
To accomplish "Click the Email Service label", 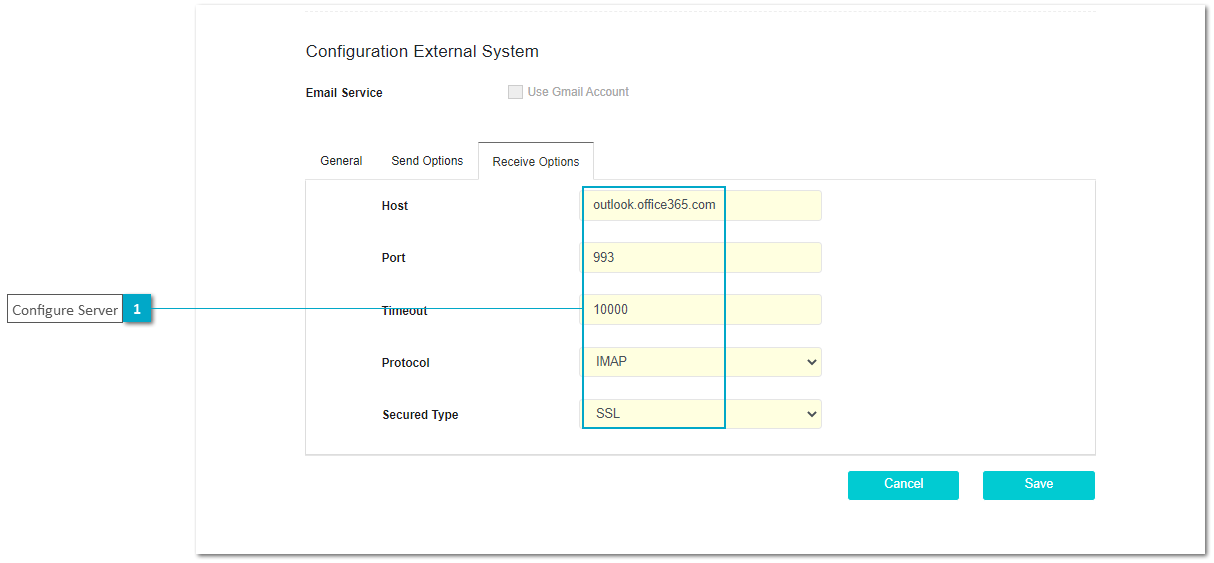I will coord(344,93).
